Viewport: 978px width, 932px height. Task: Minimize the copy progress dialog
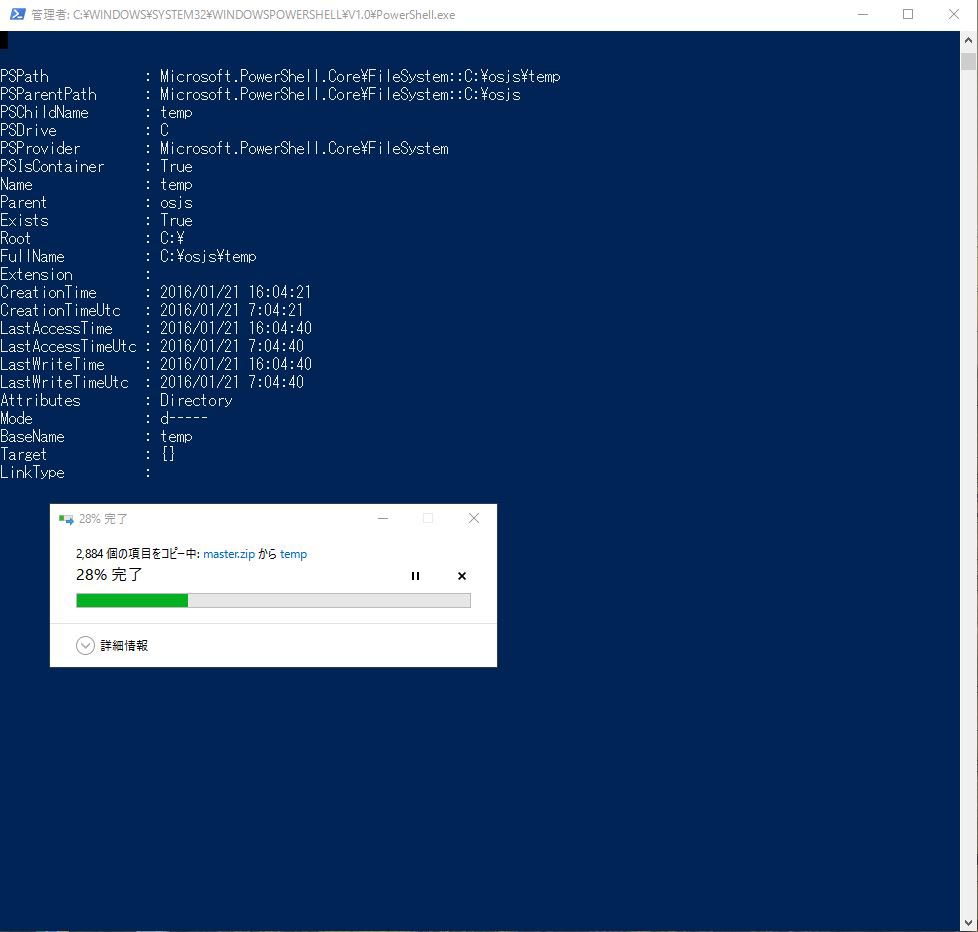[383, 518]
